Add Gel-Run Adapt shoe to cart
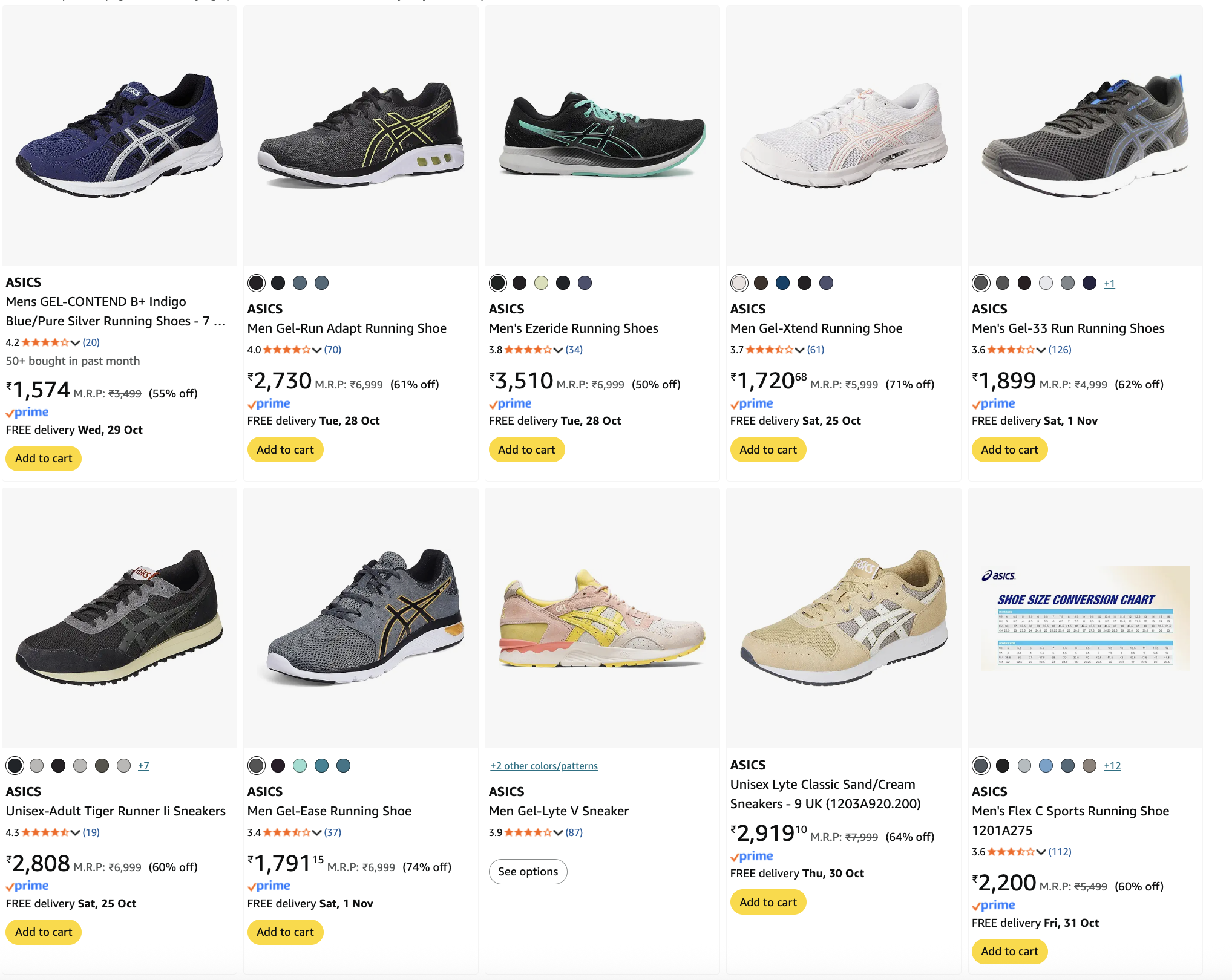 click(285, 449)
